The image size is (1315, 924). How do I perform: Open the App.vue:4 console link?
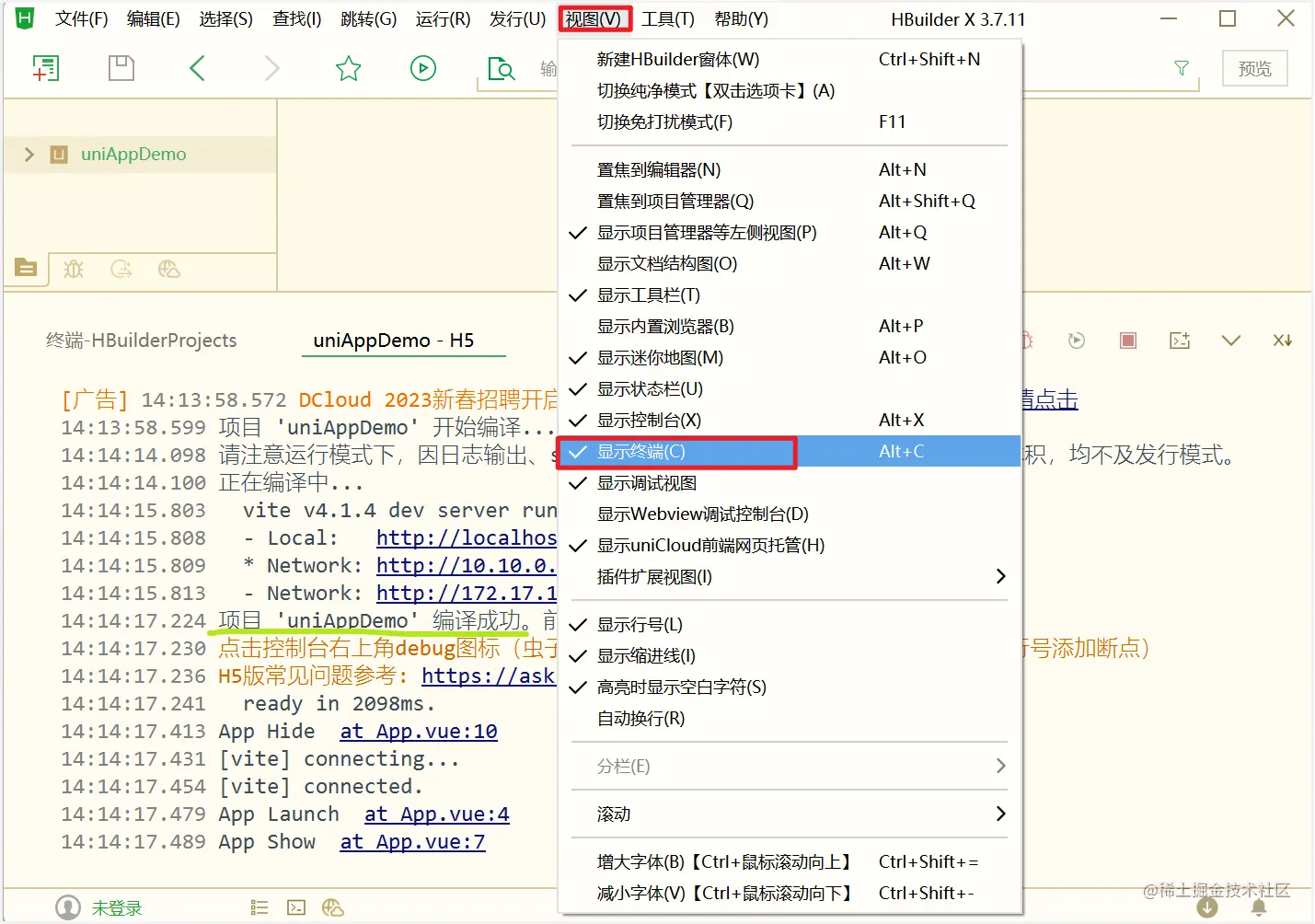click(436, 814)
